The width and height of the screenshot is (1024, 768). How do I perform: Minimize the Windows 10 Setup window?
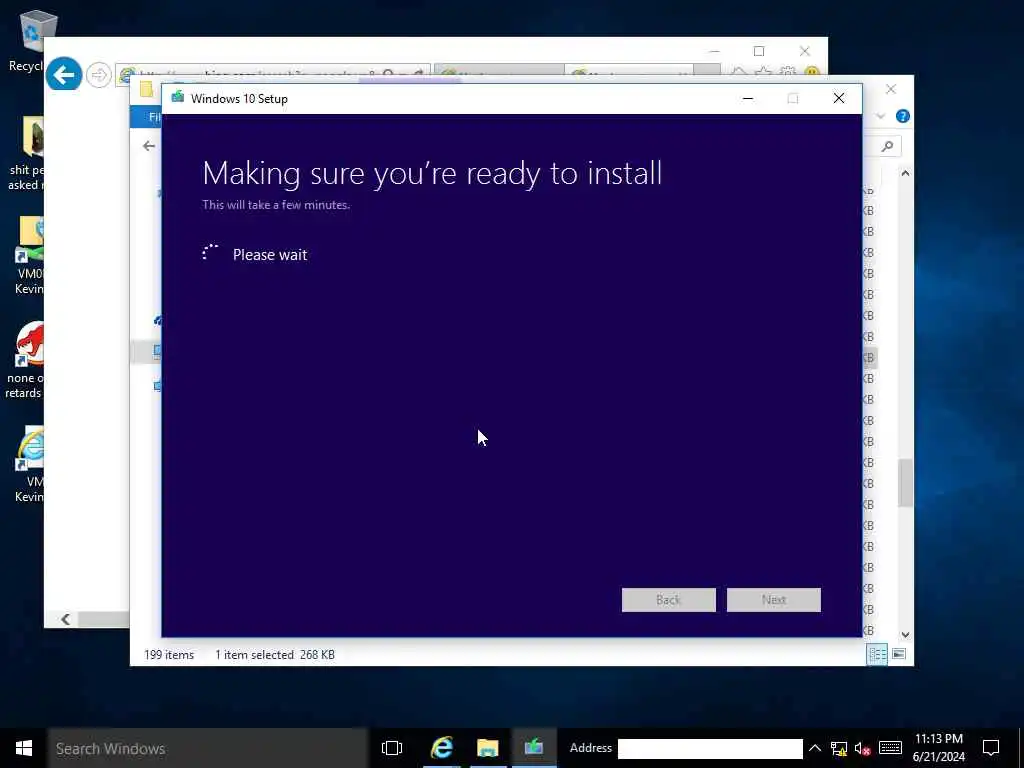click(748, 99)
